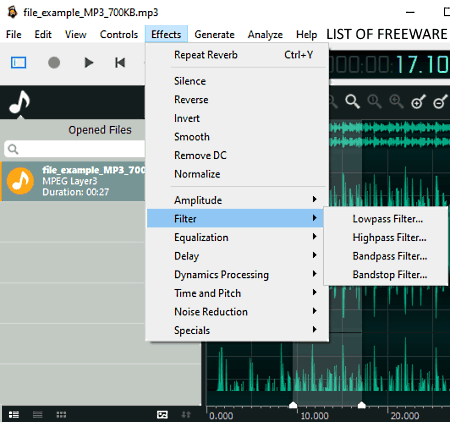
Task: Open the music note files tab
Action: pos(20,102)
